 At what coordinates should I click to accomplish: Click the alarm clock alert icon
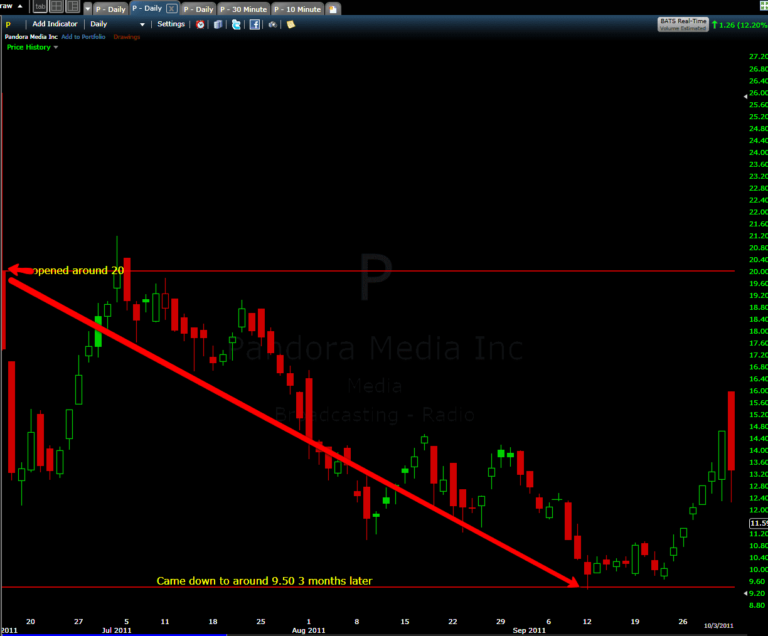click(x=200, y=24)
